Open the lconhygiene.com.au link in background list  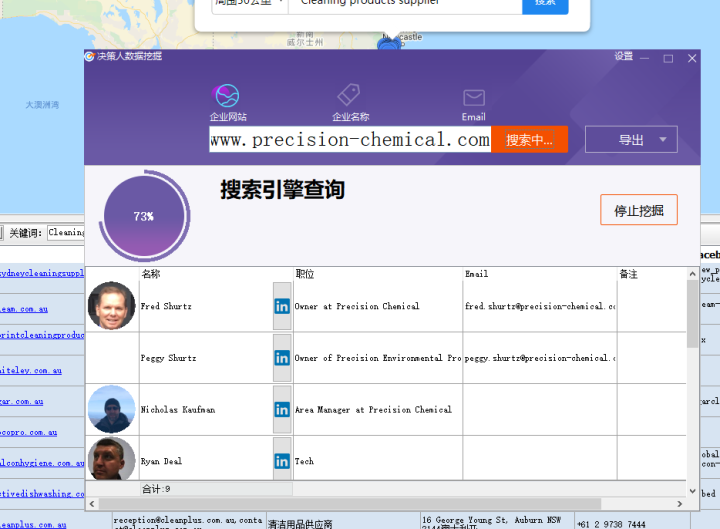pos(42,463)
